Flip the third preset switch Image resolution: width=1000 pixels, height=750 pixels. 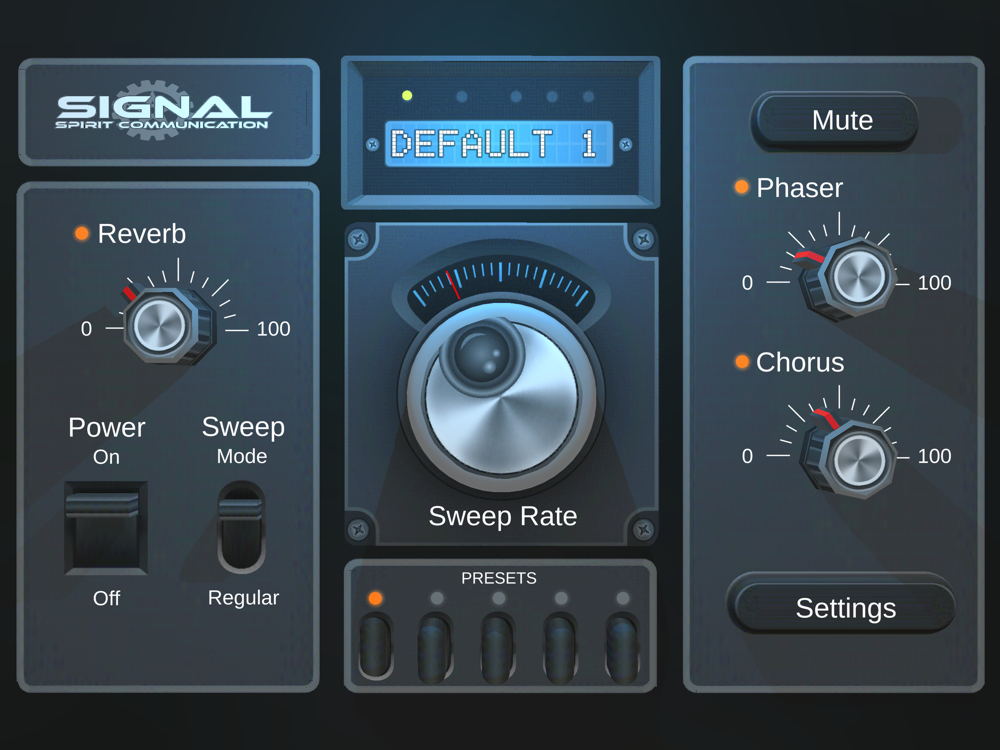tap(498, 648)
